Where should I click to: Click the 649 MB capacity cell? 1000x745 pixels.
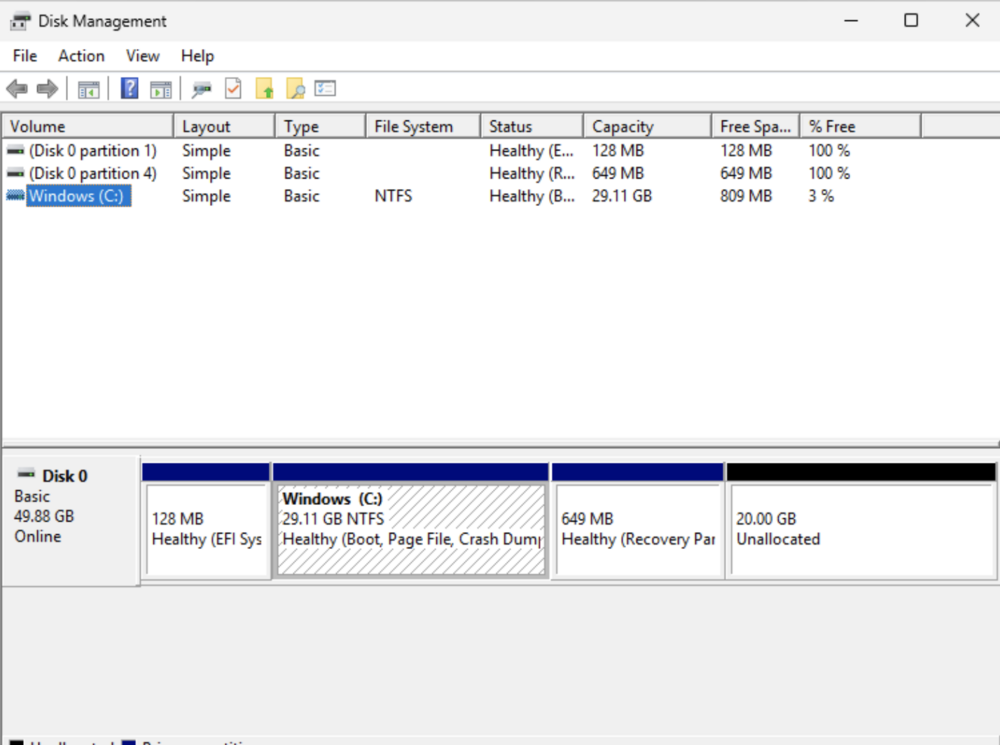coord(617,173)
